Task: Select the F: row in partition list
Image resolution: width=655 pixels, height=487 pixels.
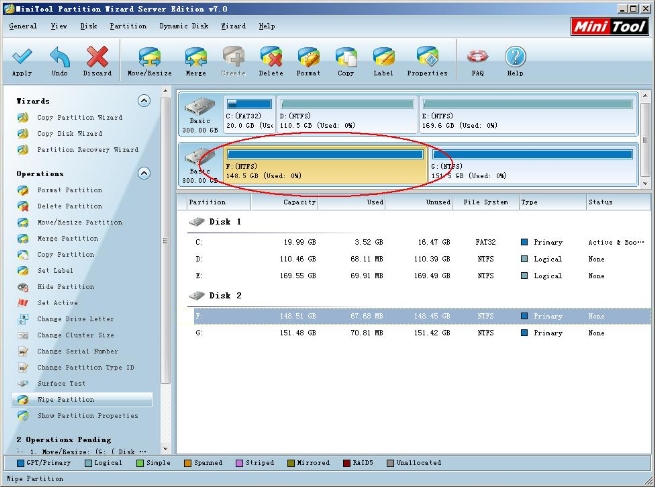Action: pyautogui.click(x=420, y=316)
